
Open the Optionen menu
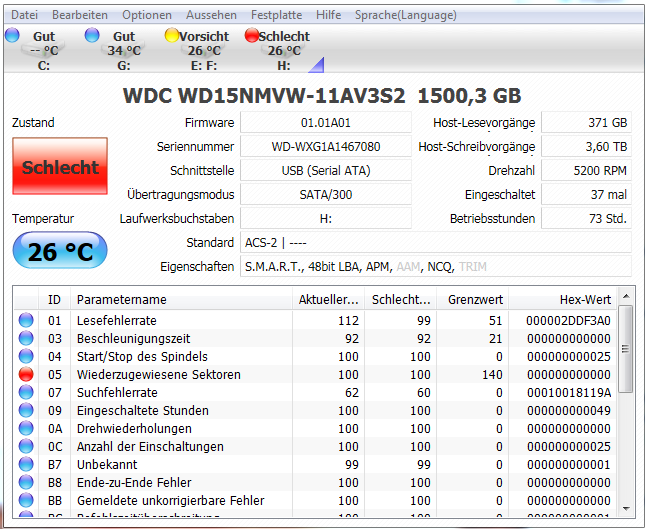pyautogui.click(x=147, y=15)
